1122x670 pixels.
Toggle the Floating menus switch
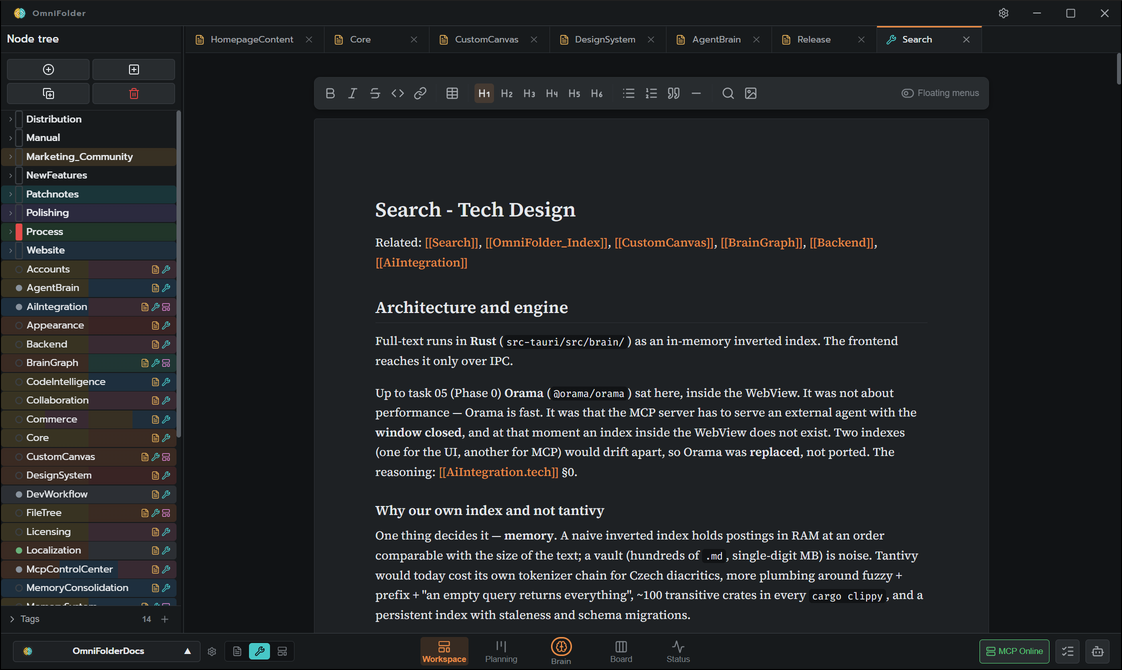click(940, 93)
